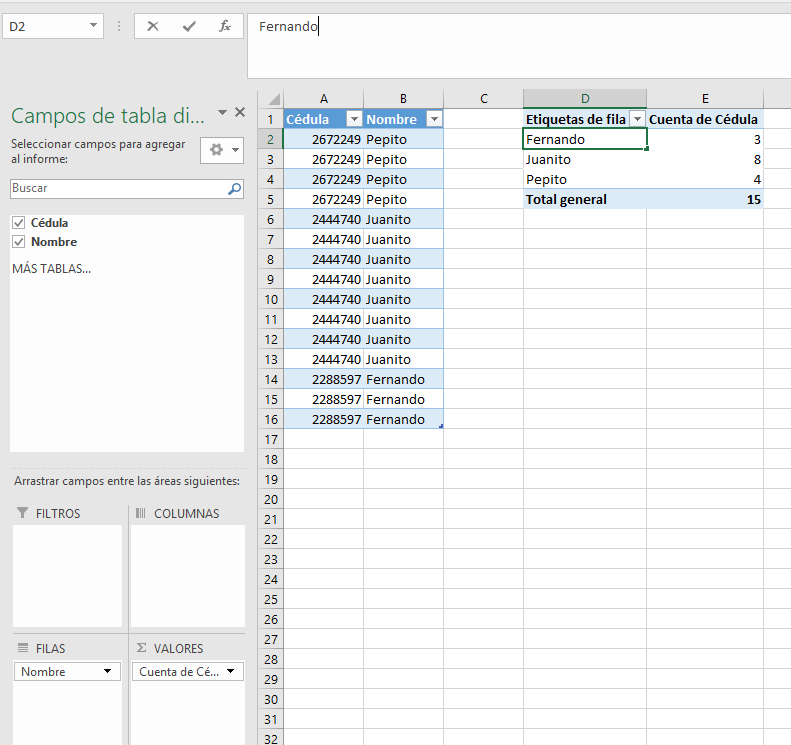Close the PivotTable fields pane
This screenshot has height=745, width=791.
pyautogui.click(x=240, y=112)
